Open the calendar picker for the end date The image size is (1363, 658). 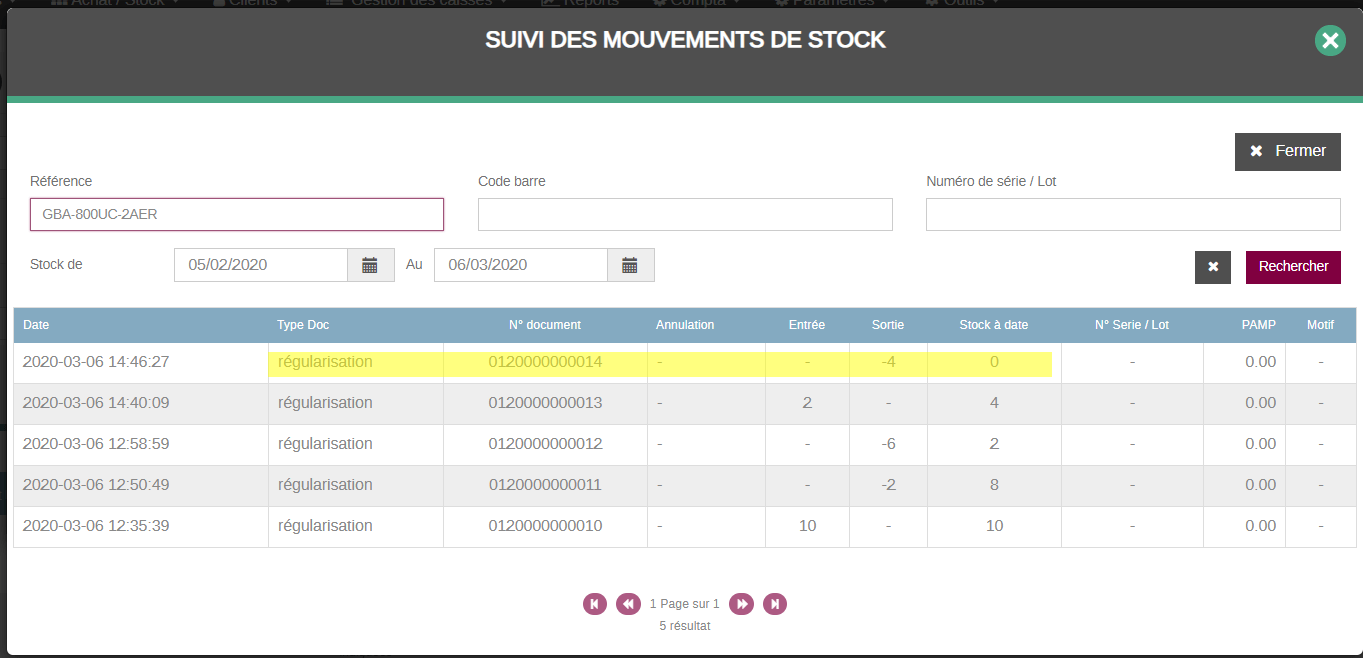(630, 265)
